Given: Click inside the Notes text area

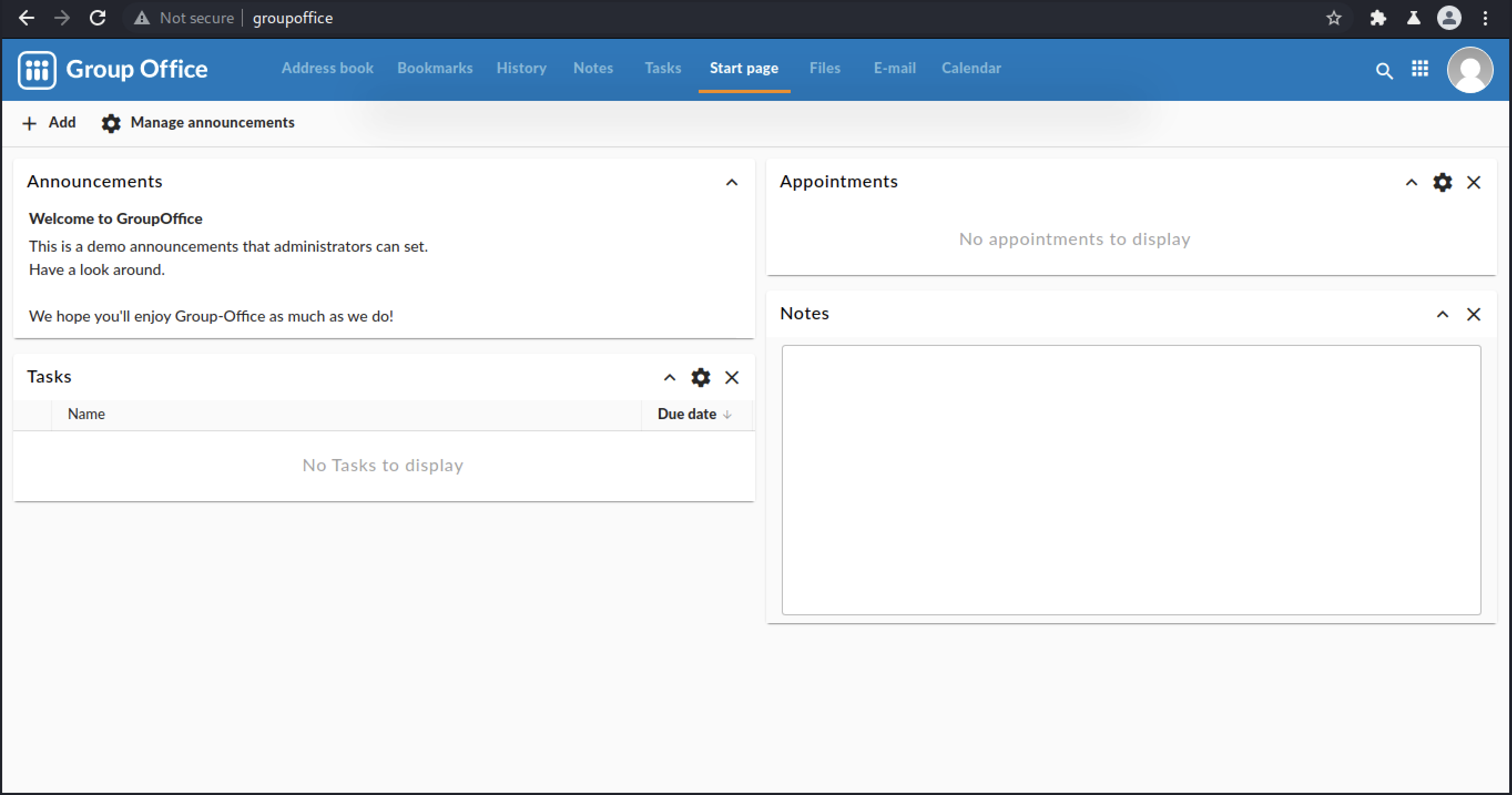Looking at the screenshot, I should tap(1131, 480).
